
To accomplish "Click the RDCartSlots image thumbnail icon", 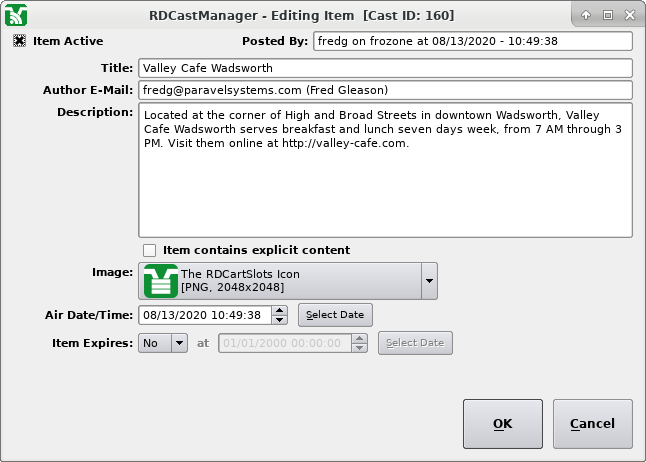I will 160,281.
